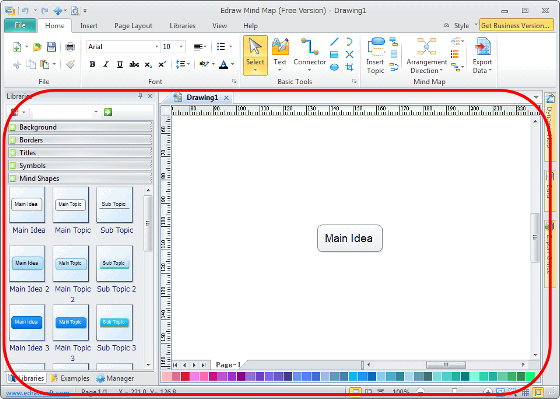Click the Cut icon
Screen dimensions: 560x399
17,65
